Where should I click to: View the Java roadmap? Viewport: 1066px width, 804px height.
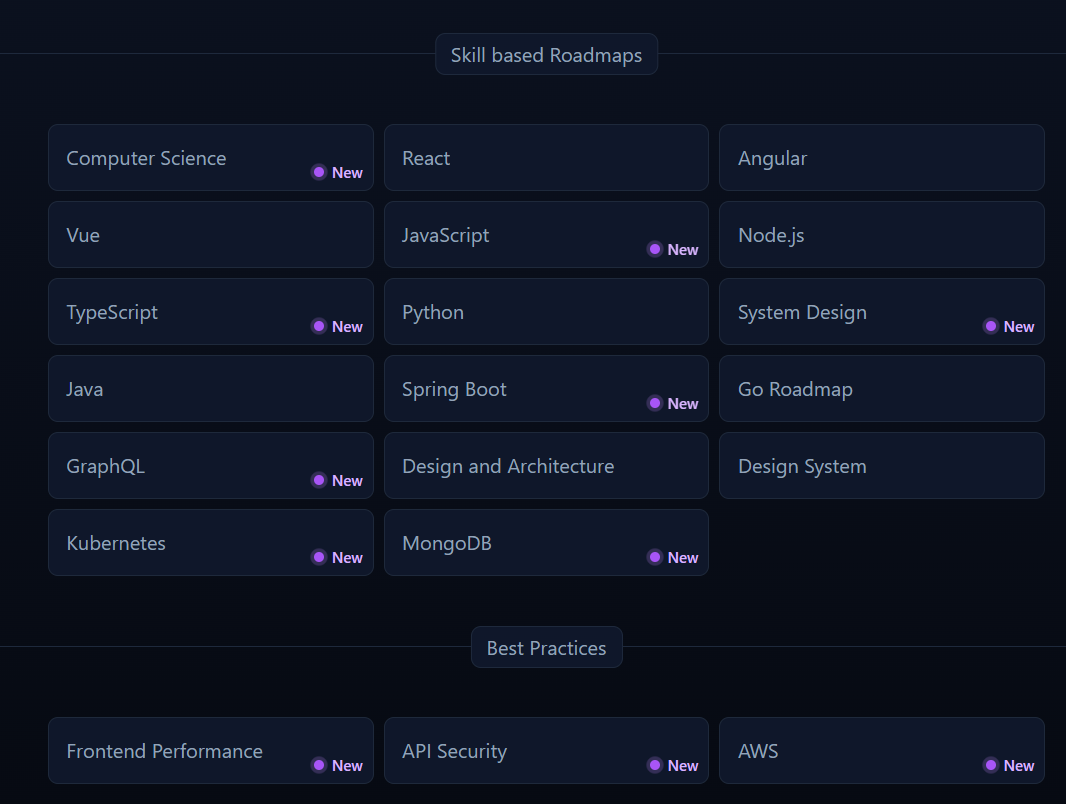[x=211, y=389]
